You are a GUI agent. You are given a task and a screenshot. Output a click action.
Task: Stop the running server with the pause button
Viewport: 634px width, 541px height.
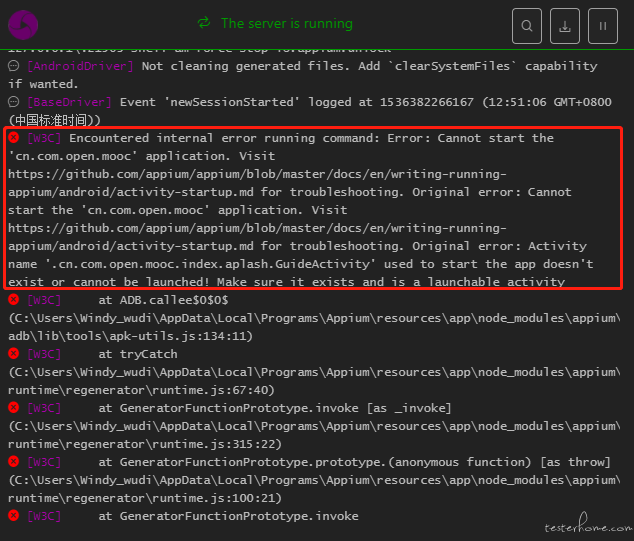coord(602,26)
